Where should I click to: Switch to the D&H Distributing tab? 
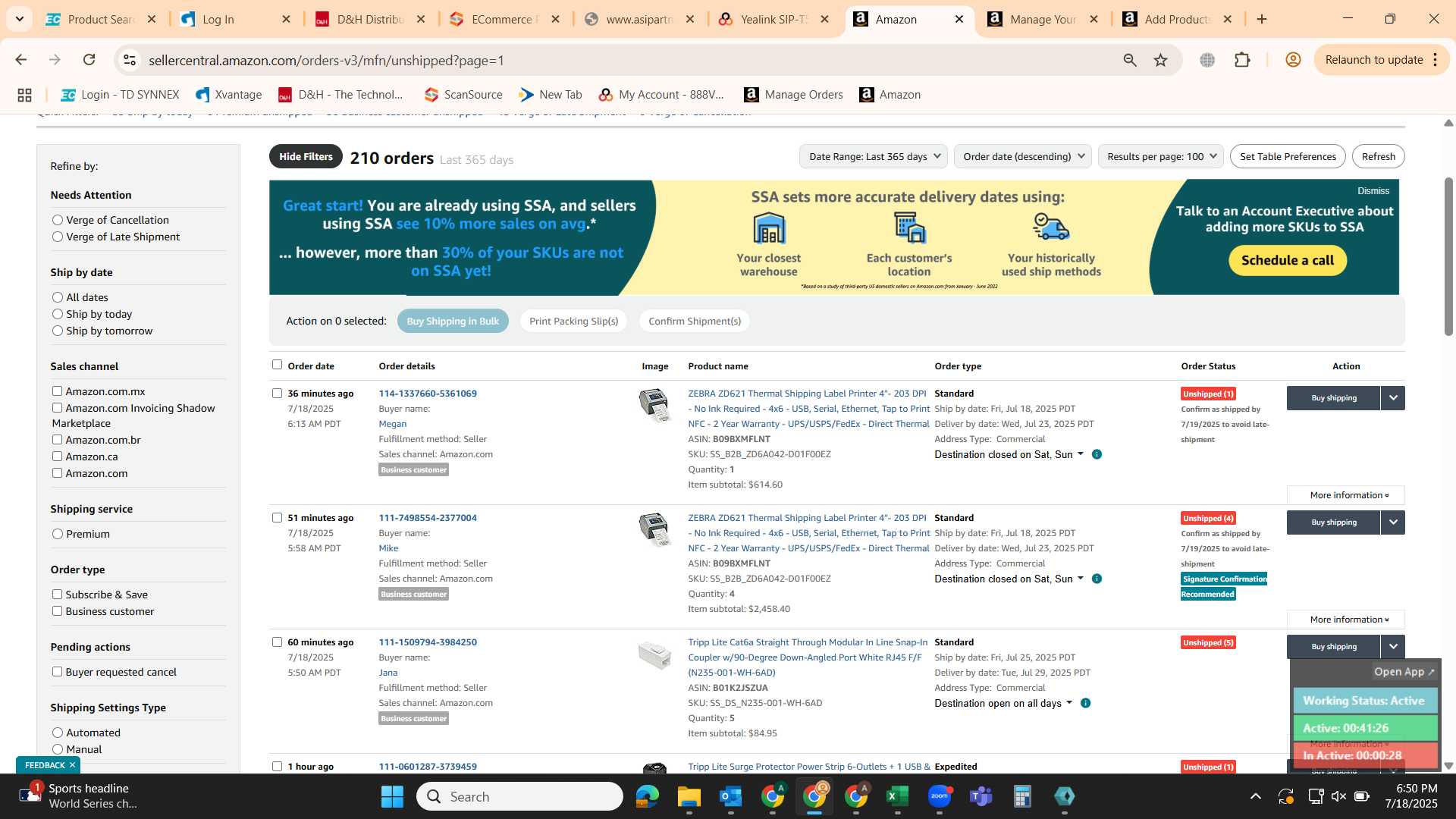pos(370,19)
